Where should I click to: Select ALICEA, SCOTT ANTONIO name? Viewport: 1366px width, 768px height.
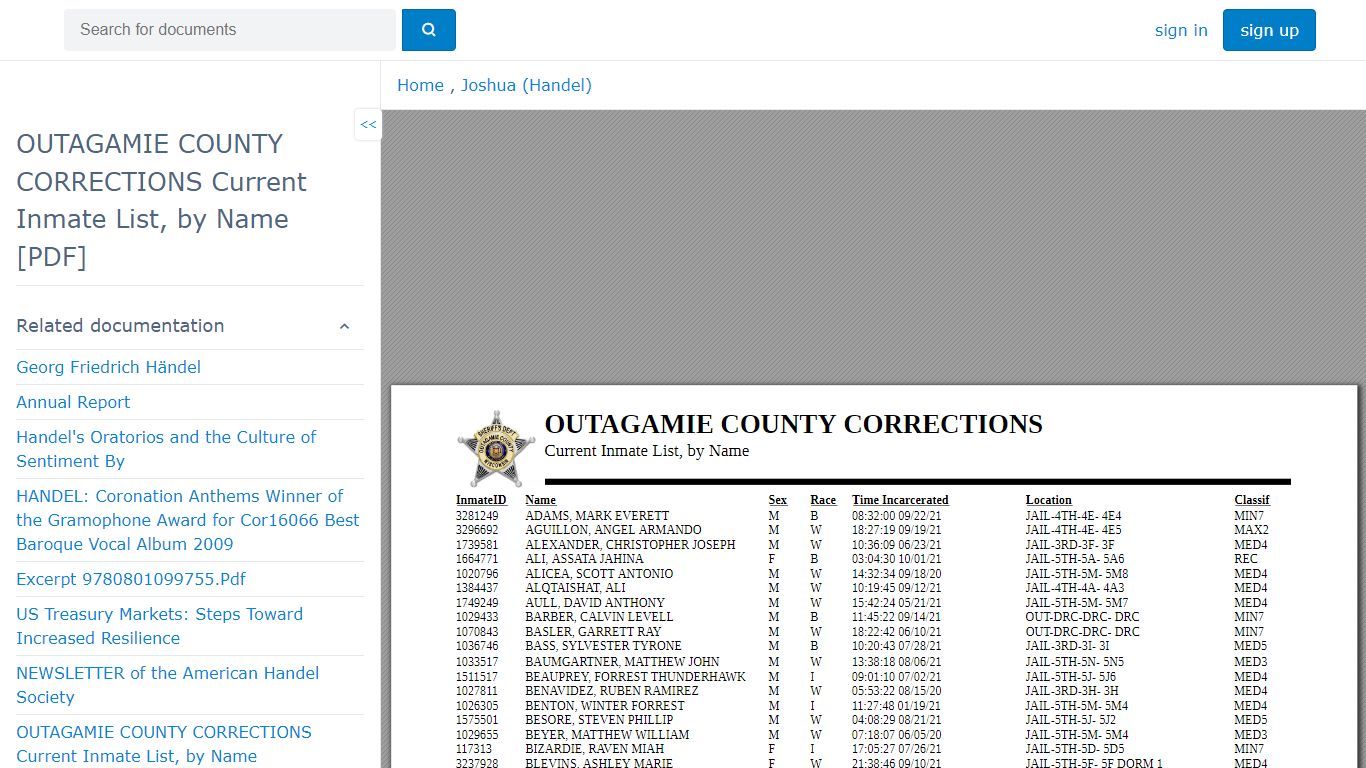click(599, 574)
